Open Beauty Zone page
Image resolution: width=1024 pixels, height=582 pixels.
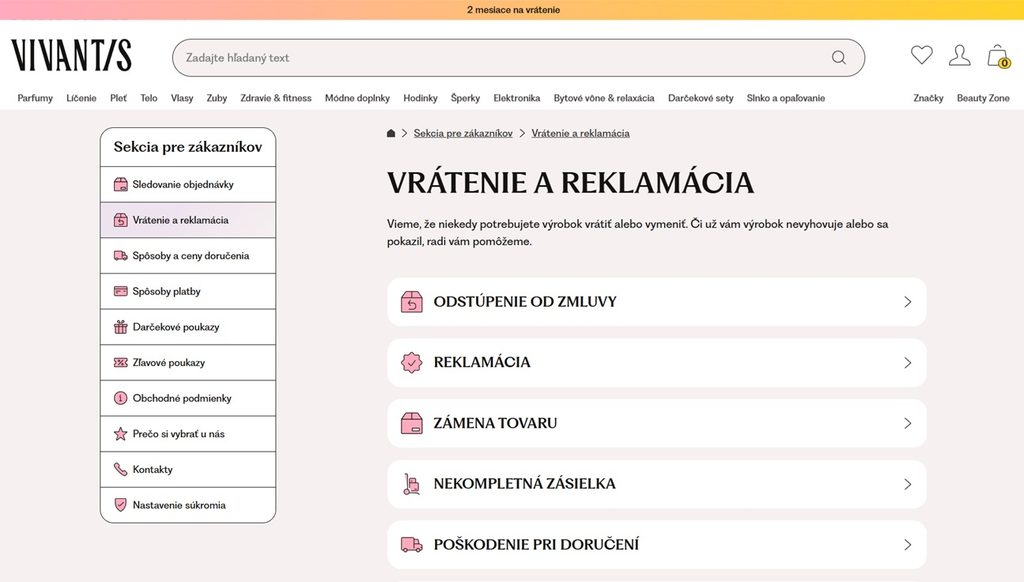pyautogui.click(x=983, y=98)
